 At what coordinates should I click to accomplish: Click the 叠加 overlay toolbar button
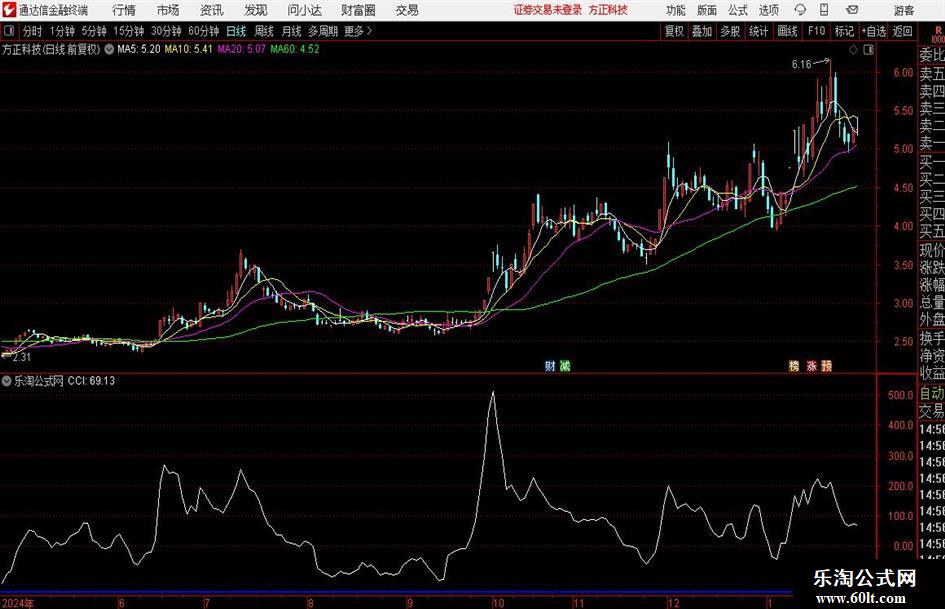tap(702, 31)
